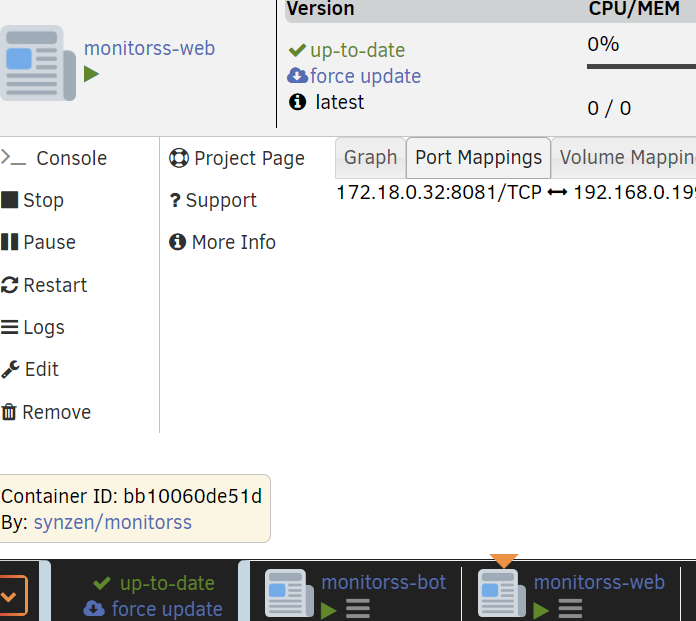Click the monitorss-bot newspaper icon in the bottom bar
This screenshot has height=621, width=696.
point(289,593)
